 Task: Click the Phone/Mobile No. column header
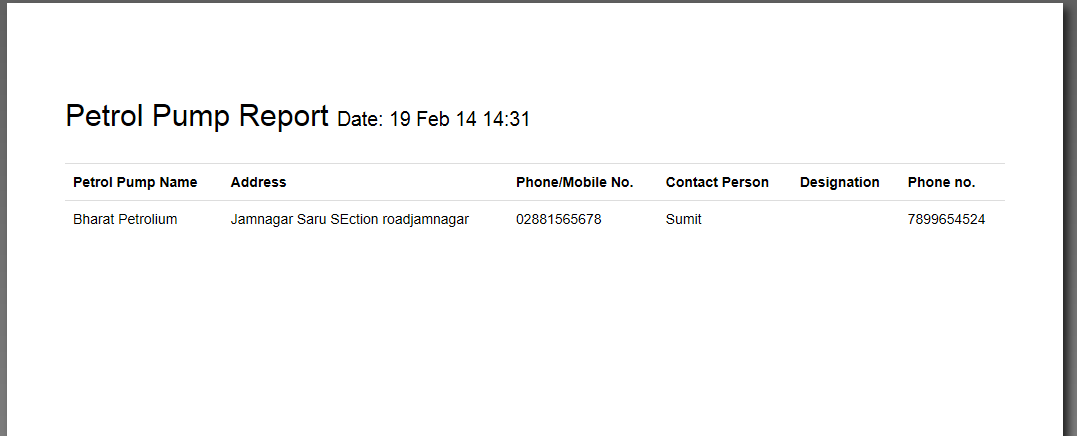575,183
